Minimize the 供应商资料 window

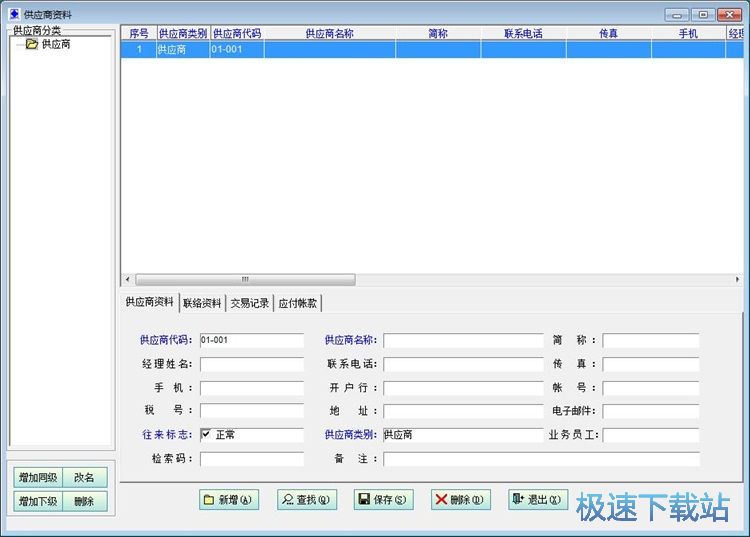(x=677, y=15)
